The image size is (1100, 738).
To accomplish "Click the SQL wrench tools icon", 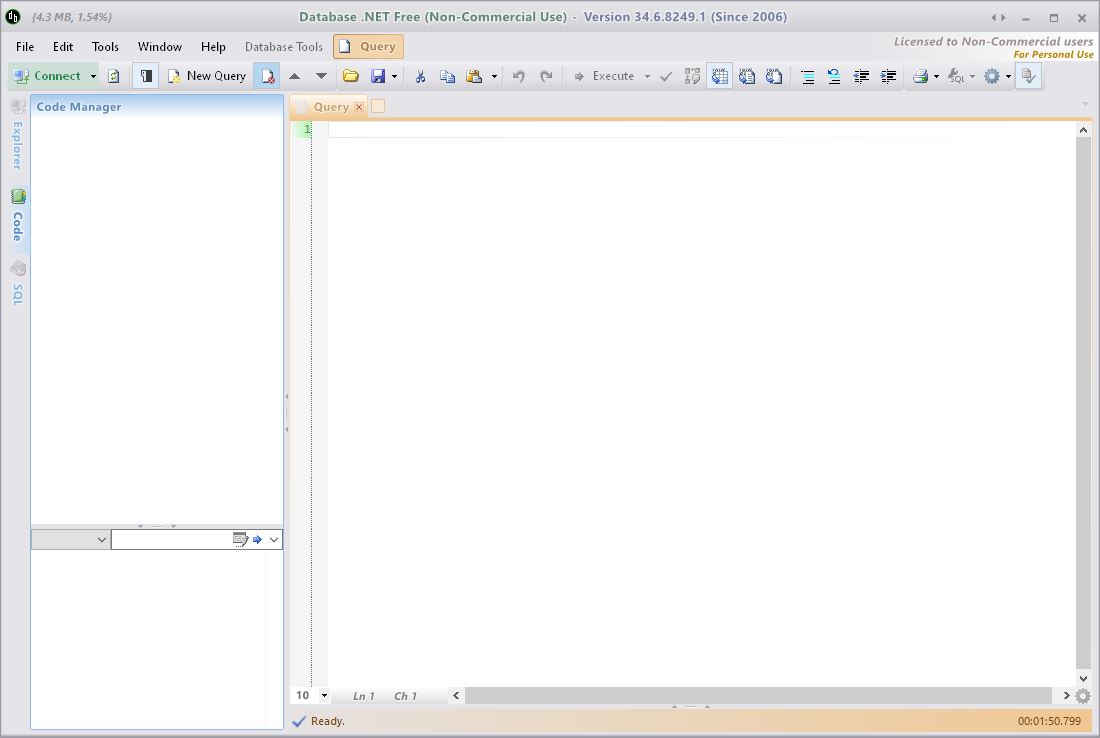I will (955, 76).
